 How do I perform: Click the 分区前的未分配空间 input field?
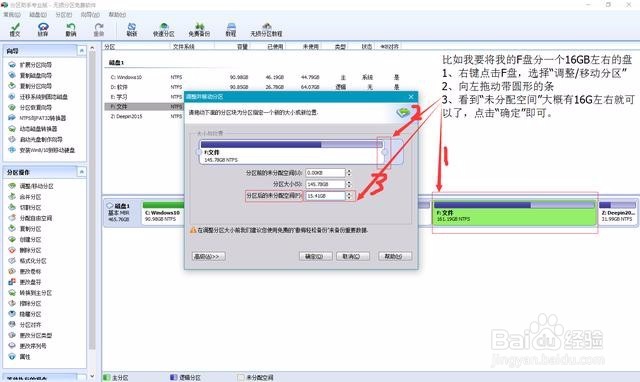[x=325, y=173]
